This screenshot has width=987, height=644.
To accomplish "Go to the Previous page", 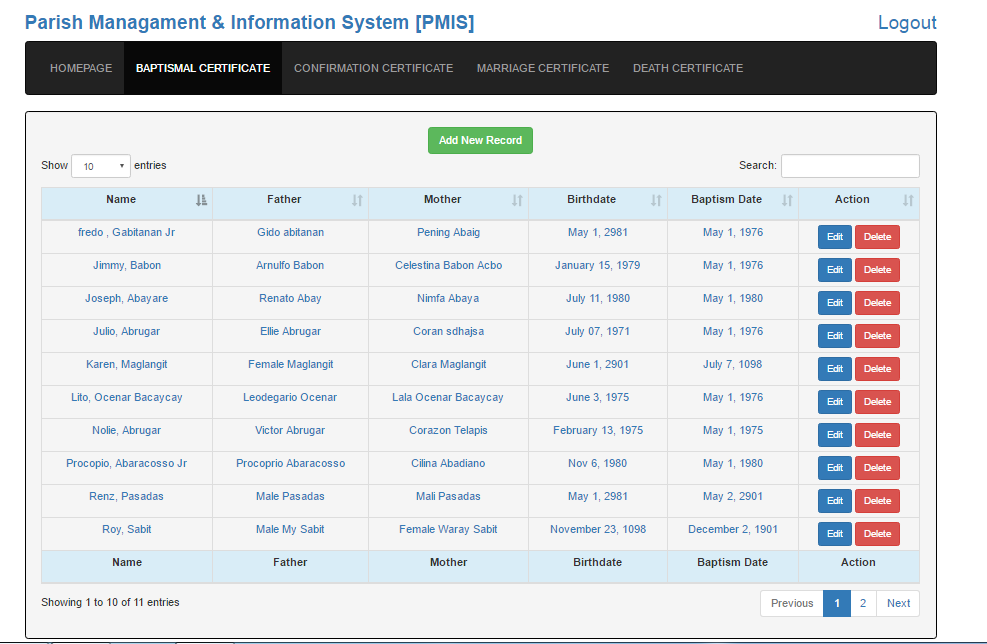I will [792, 603].
